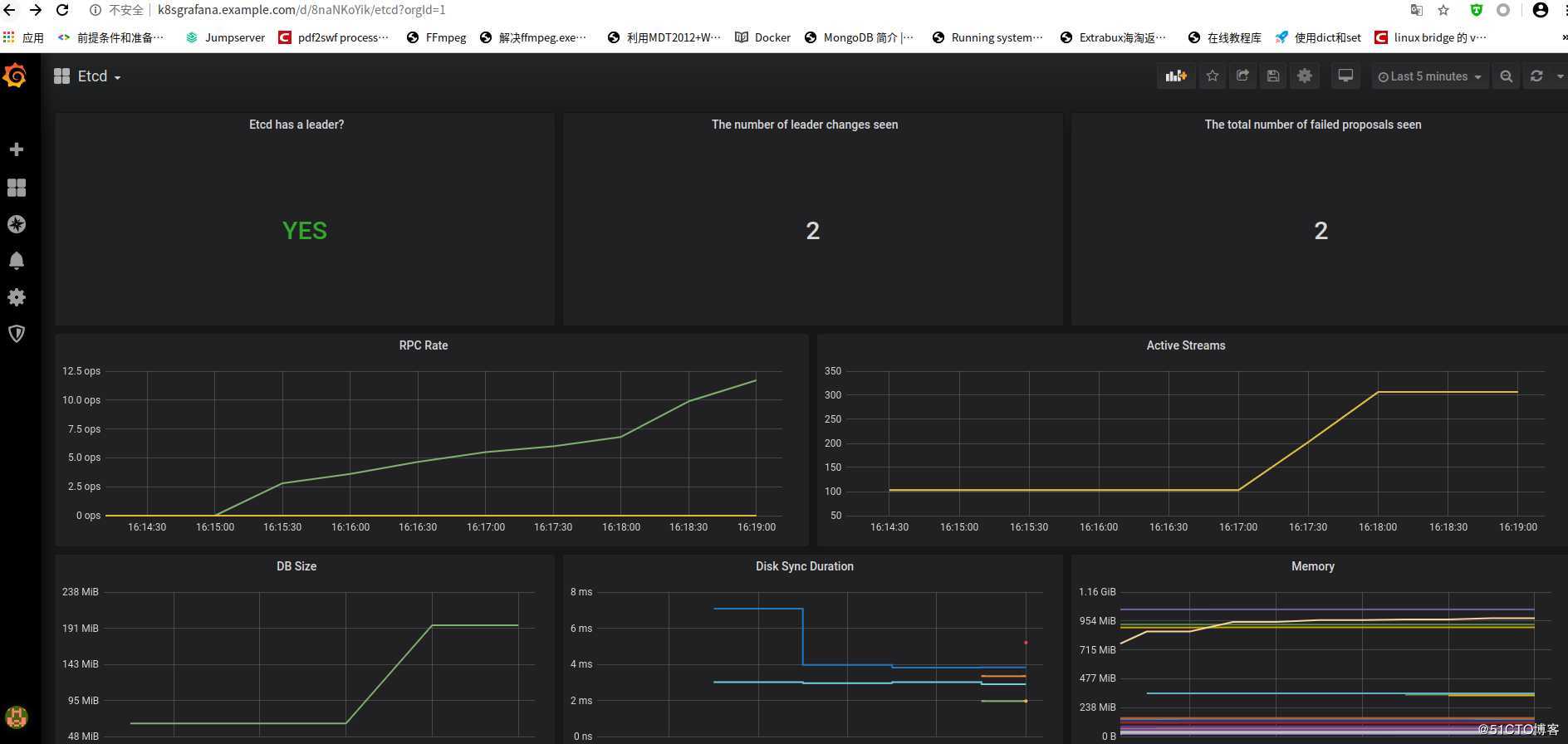This screenshot has height=744, width=1568.
Task: Refresh the dashboard
Action: pyautogui.click(x=1536, y=76)
